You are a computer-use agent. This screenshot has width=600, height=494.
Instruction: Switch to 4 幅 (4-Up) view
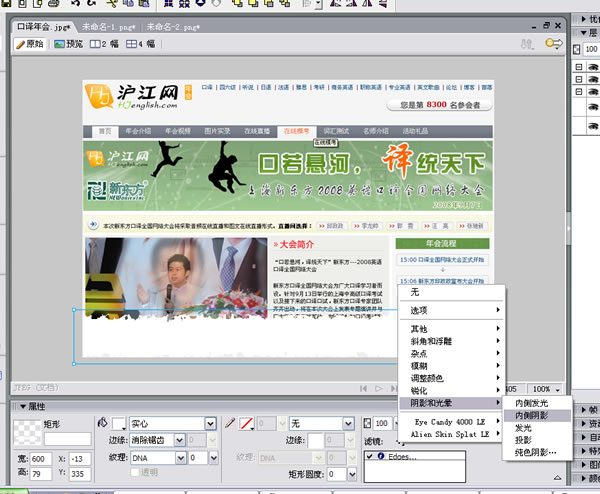[140, 44]
